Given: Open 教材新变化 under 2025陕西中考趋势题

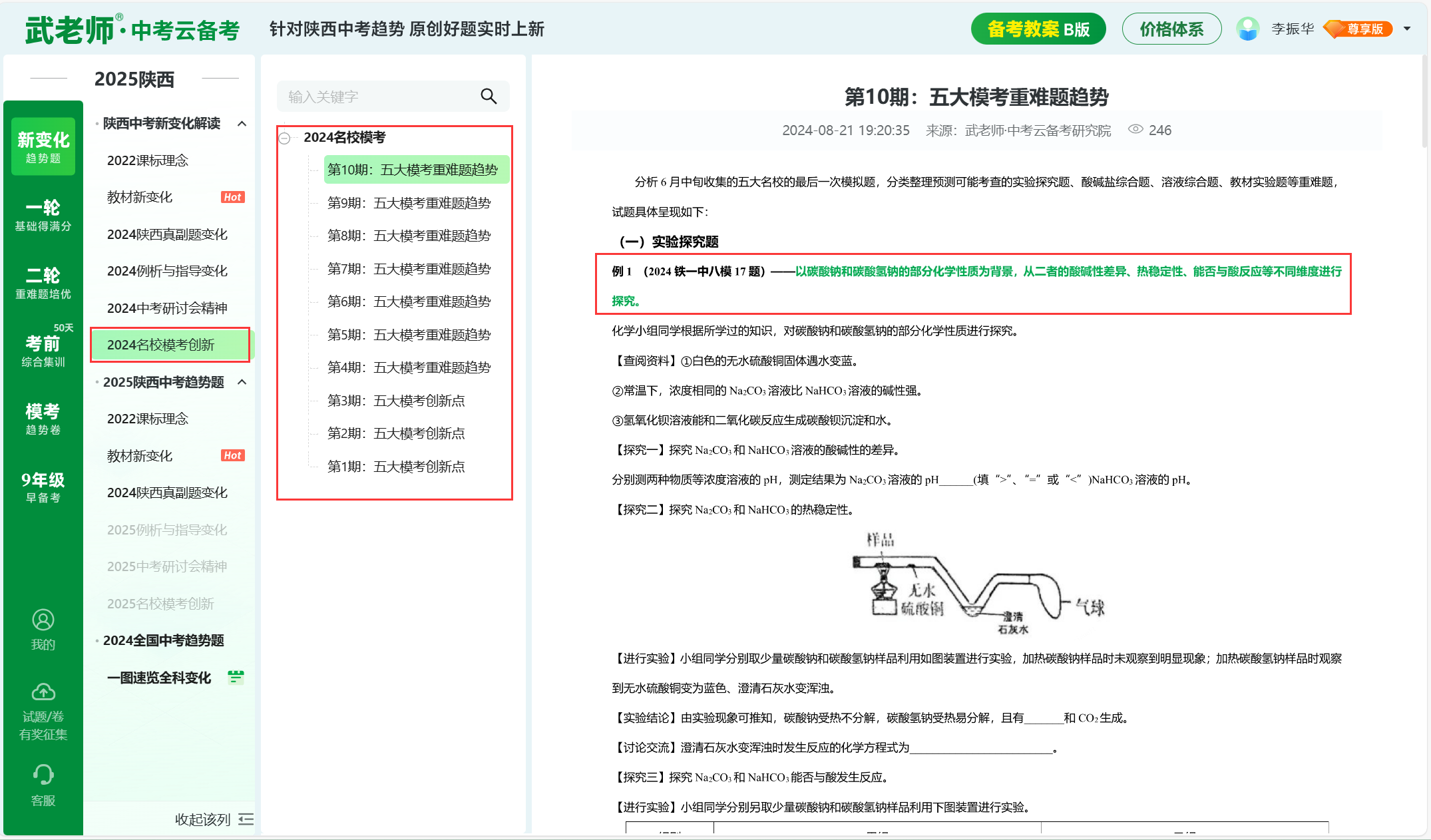Looking at the screenshot, I should [140, 456].
